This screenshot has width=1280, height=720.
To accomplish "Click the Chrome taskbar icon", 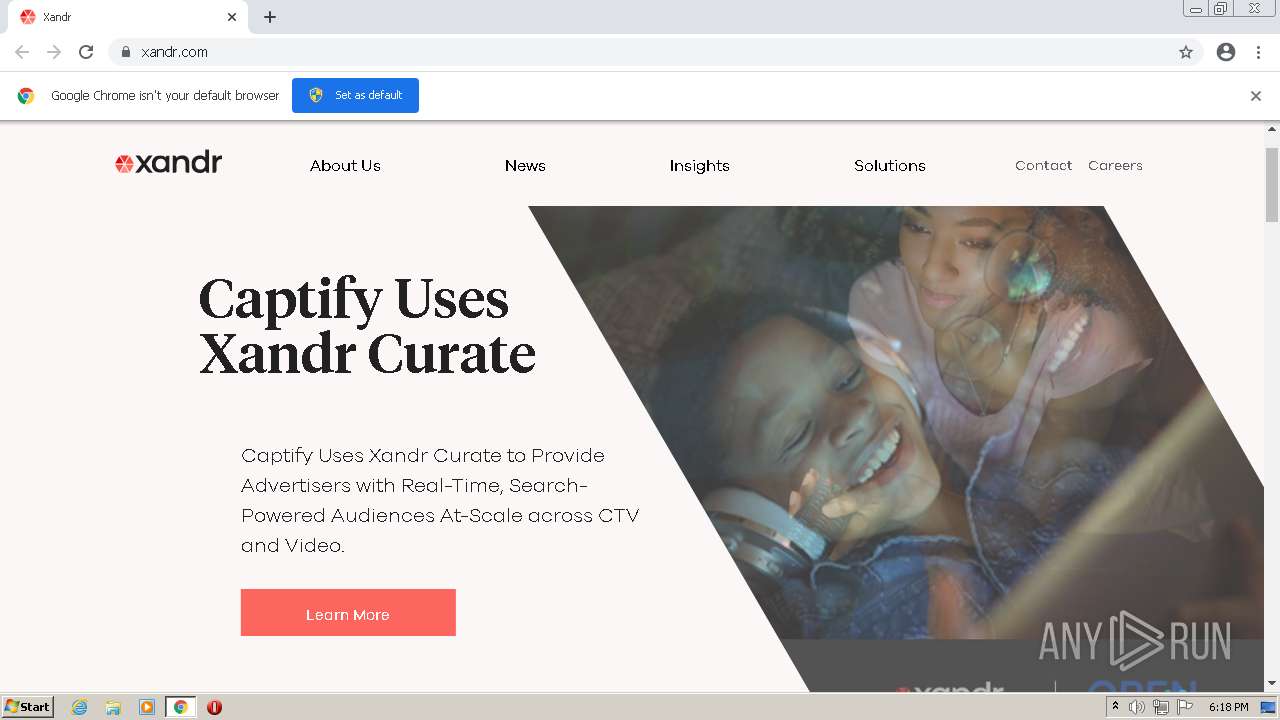I will coord(180,707).
